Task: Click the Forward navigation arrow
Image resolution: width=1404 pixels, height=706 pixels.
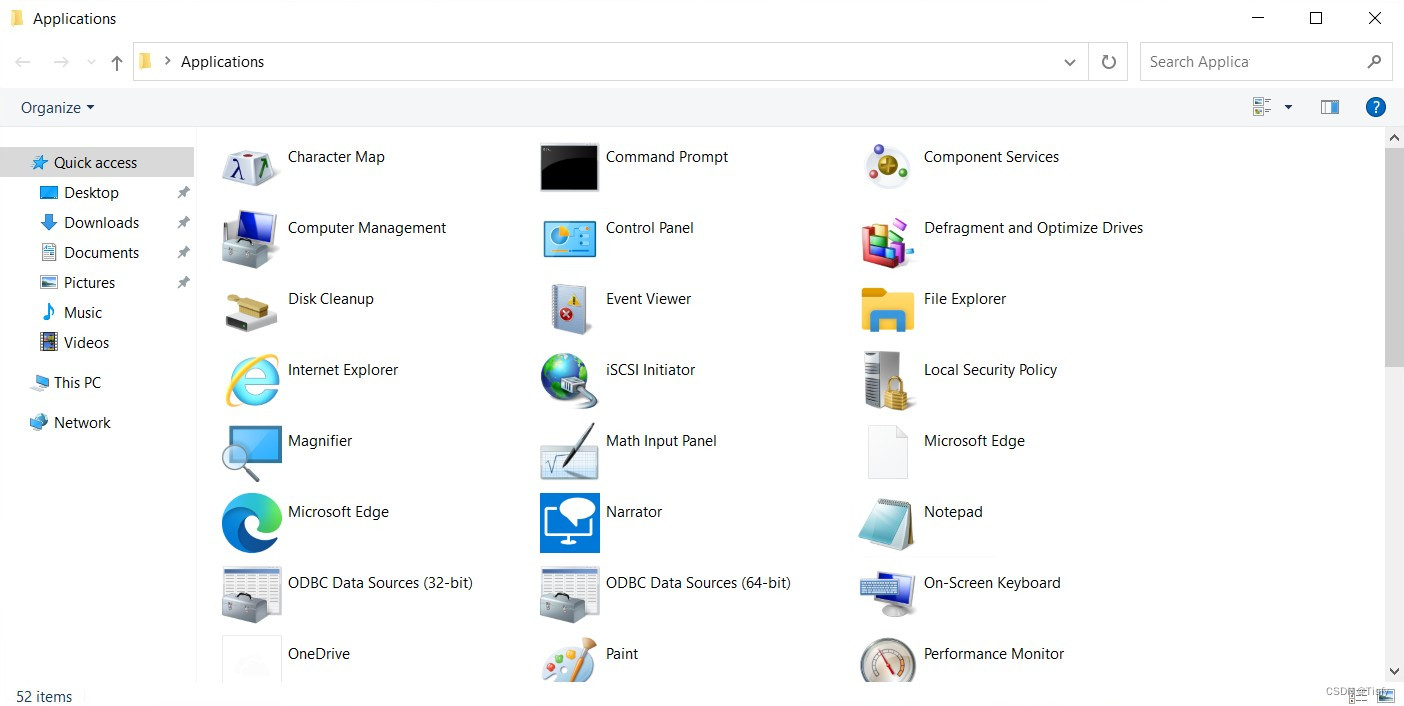Action: (61, 62)
